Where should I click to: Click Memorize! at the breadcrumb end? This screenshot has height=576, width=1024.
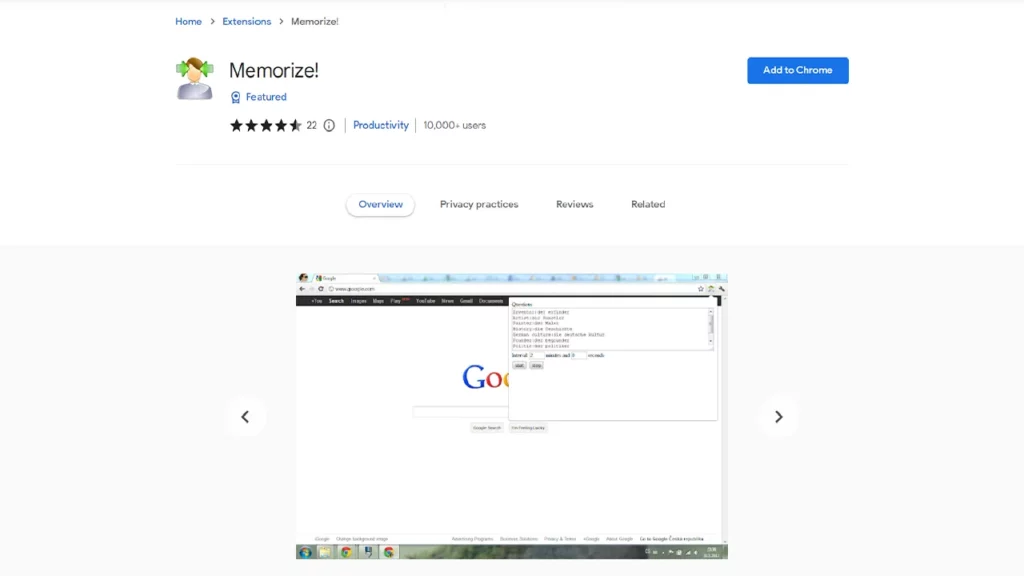314,21
